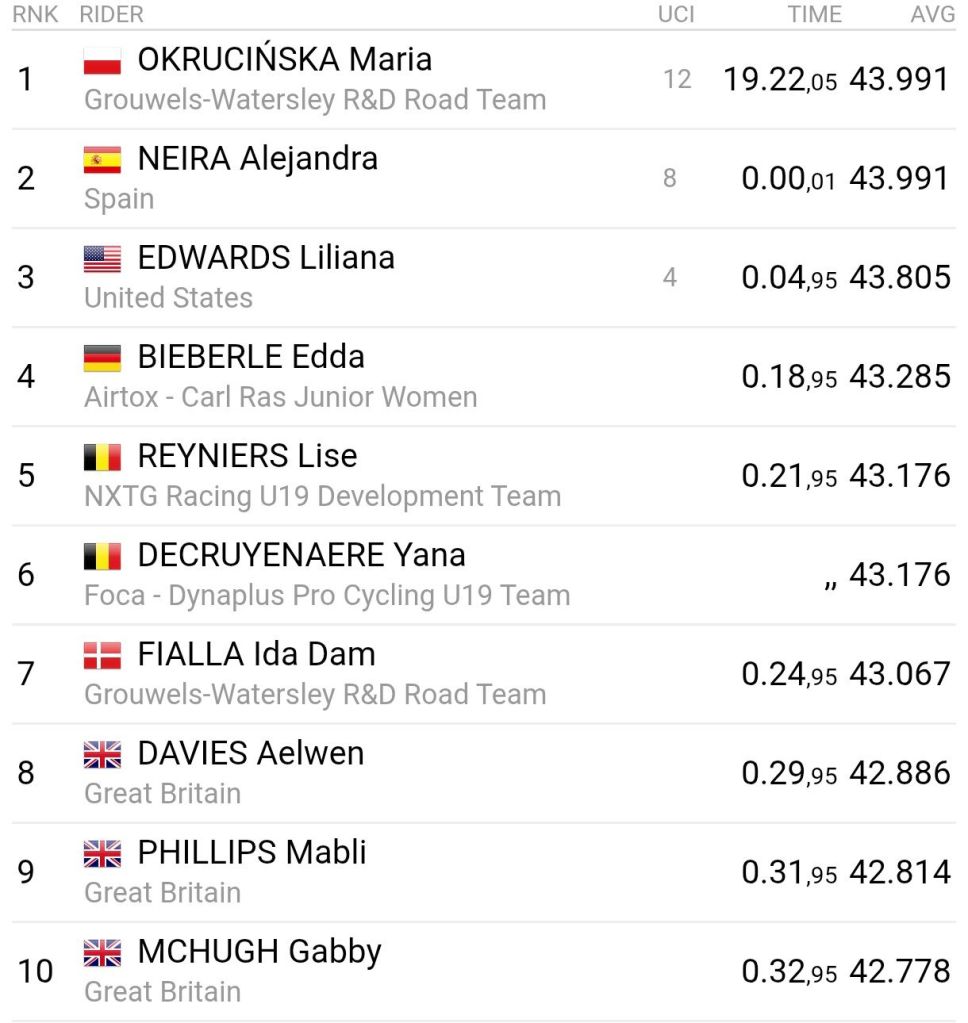968x1023 pixels.
Task: Open NXTG Racing U19 Development Team page
Action: [x=322, y=496]
